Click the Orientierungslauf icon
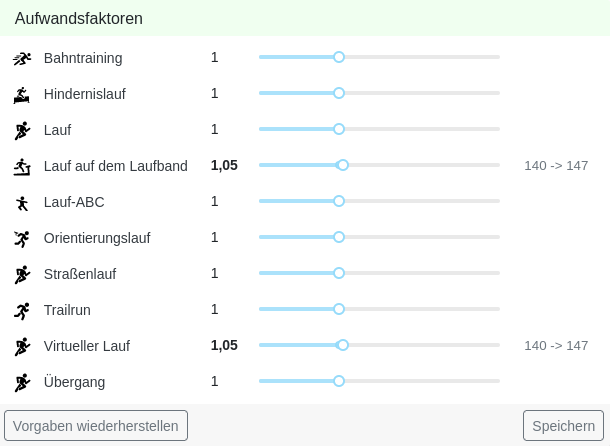Image resolution: width=610 pixels, height=446 pixels. click(x=22, y=238)
